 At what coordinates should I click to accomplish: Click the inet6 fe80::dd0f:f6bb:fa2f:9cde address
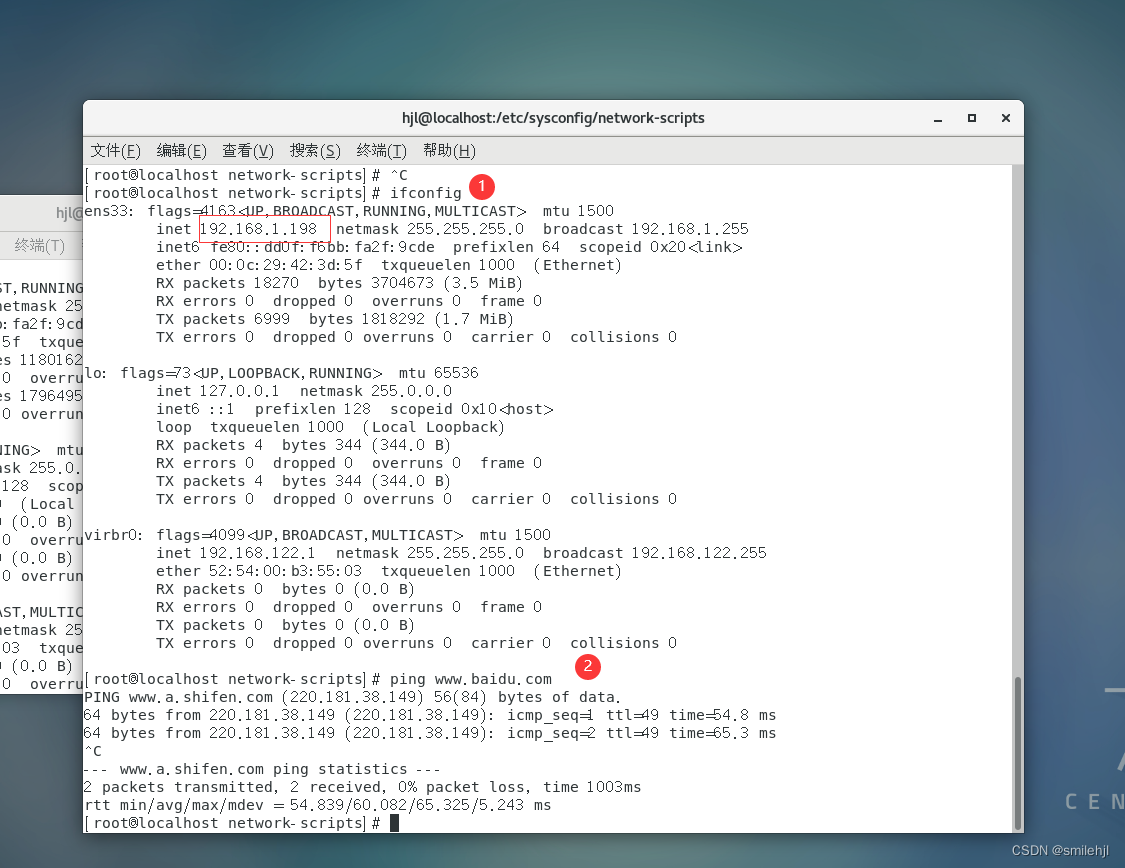(323, 247)
